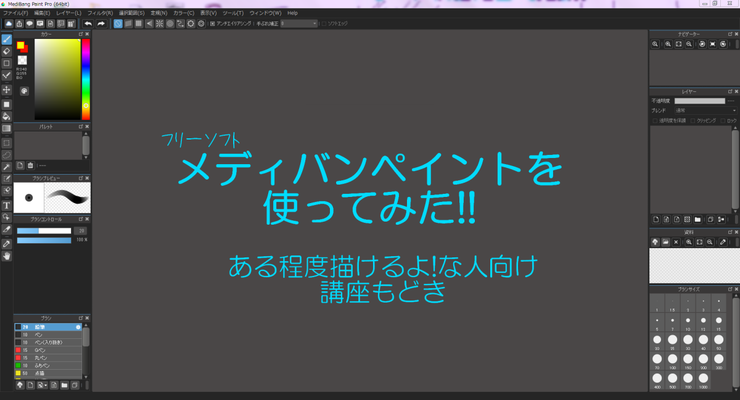Zoom in using Navigator panel
Image resolution: width=740 pixels, height=400 pixels.
coord(668,44)
